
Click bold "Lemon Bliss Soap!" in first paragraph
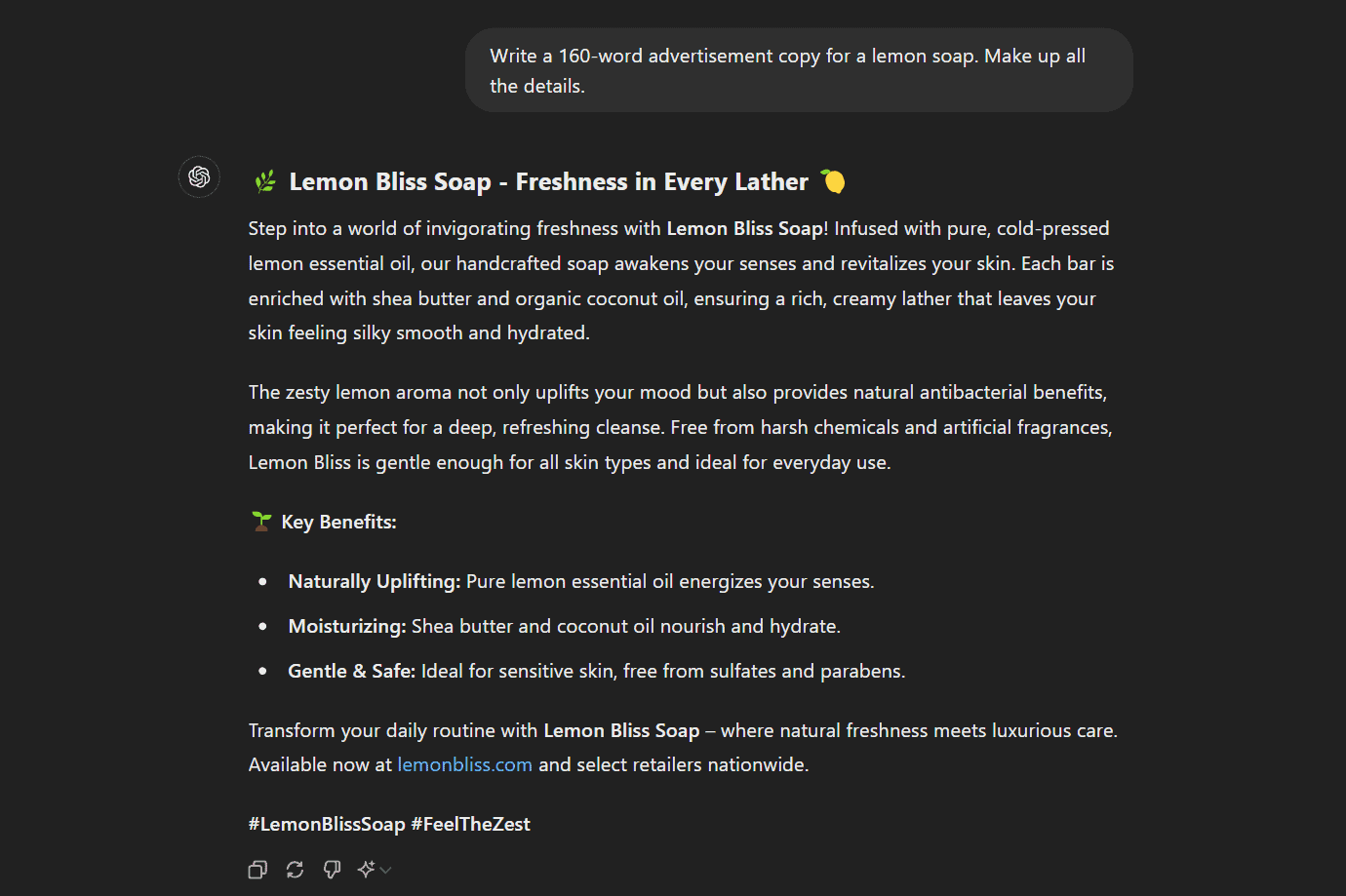746,229
